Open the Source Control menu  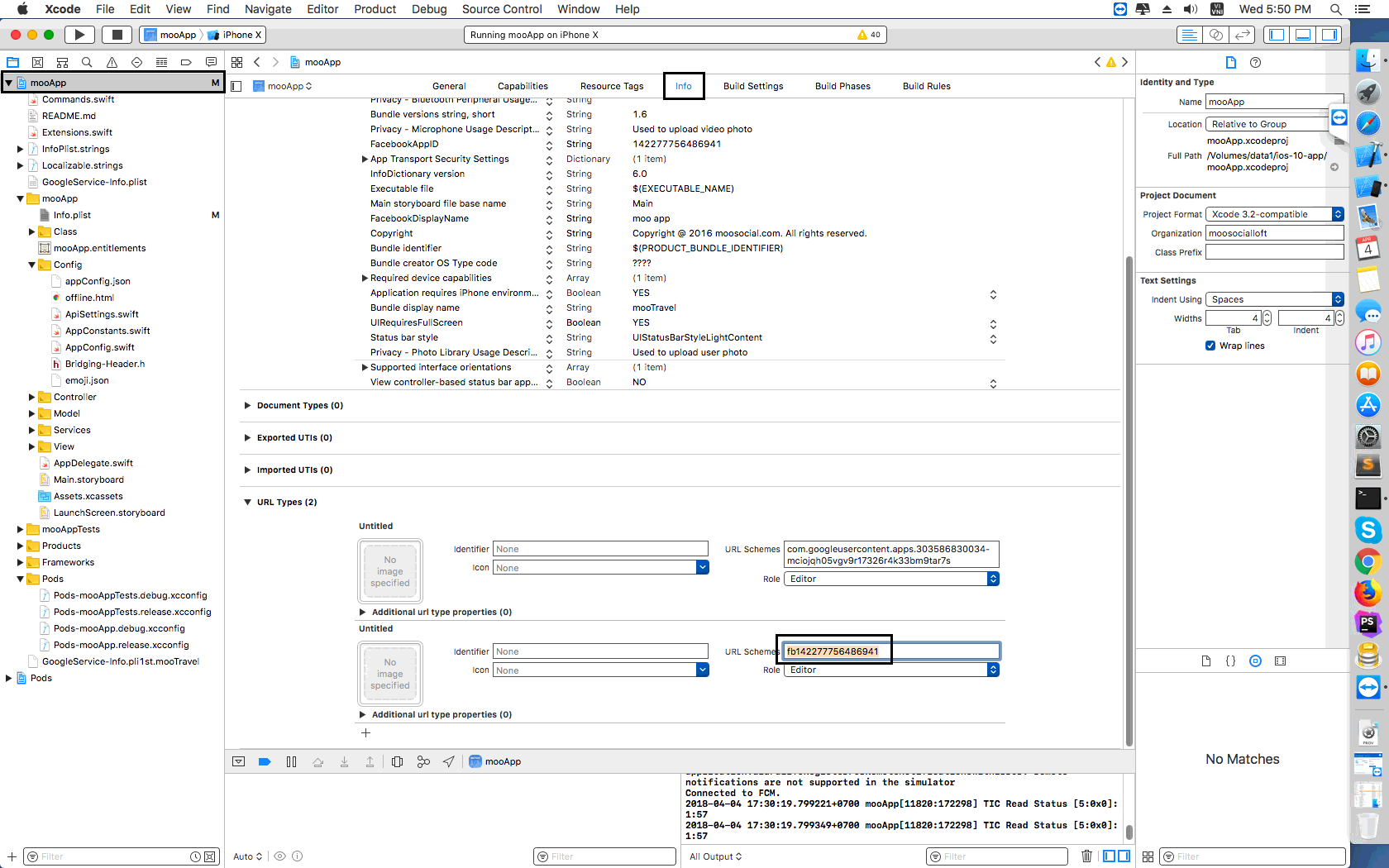pos(502,9)
